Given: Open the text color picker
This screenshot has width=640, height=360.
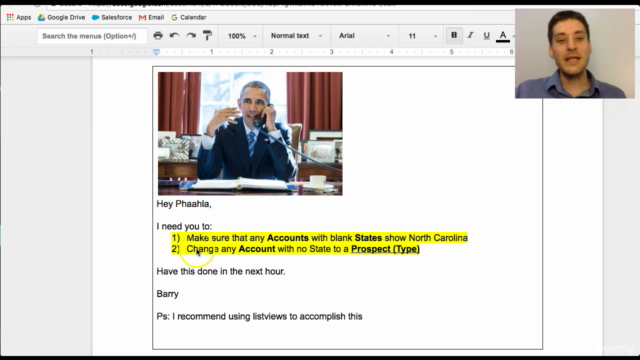Looking at the screenshot, I should 503,36.
